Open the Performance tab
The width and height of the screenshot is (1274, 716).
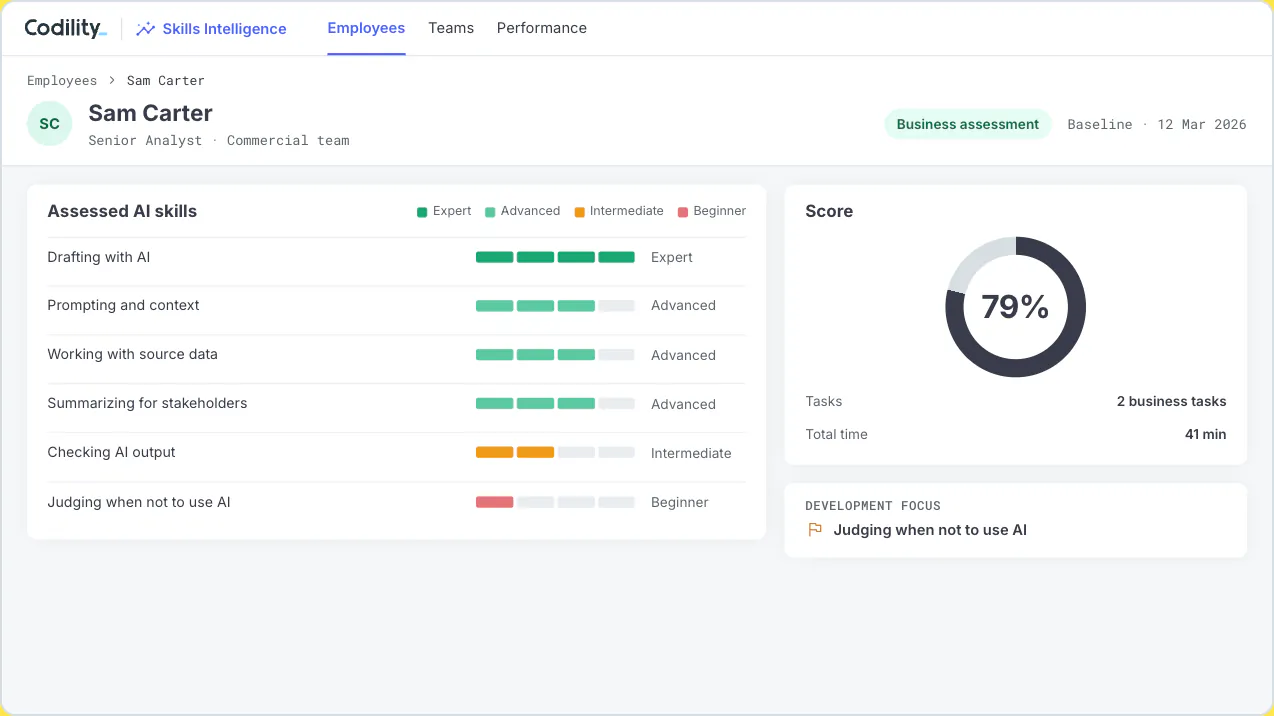542,28
